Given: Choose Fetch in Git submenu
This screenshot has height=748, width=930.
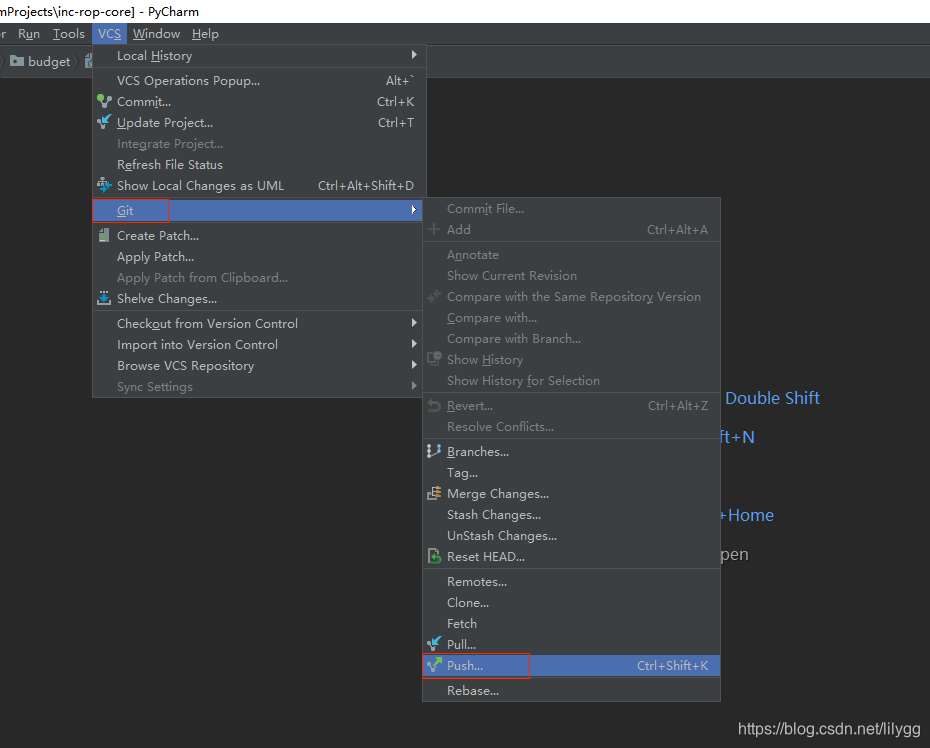Looking at the screenshot, I should [571, 623].
